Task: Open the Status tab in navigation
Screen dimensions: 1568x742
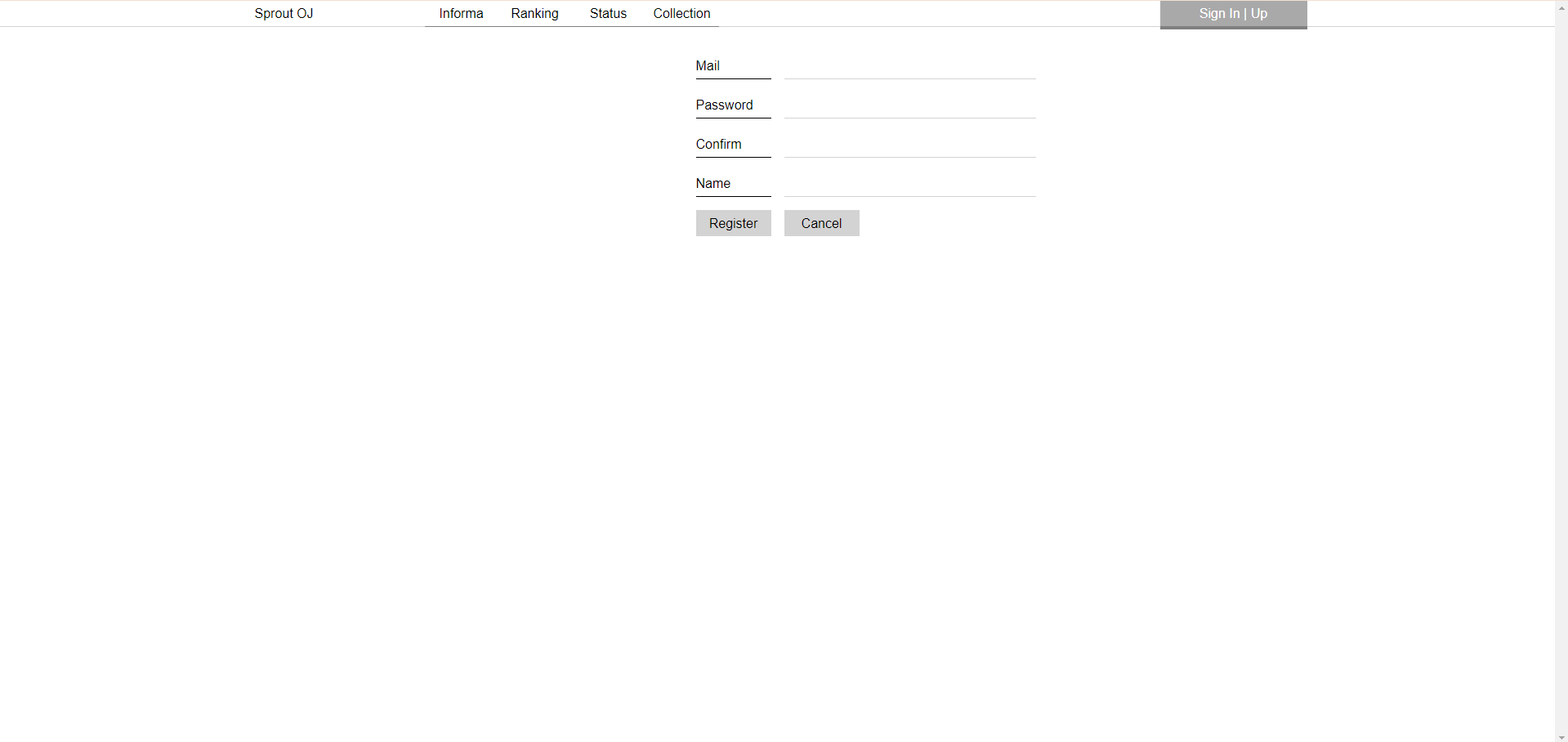Action: click(x=608, y=13)
